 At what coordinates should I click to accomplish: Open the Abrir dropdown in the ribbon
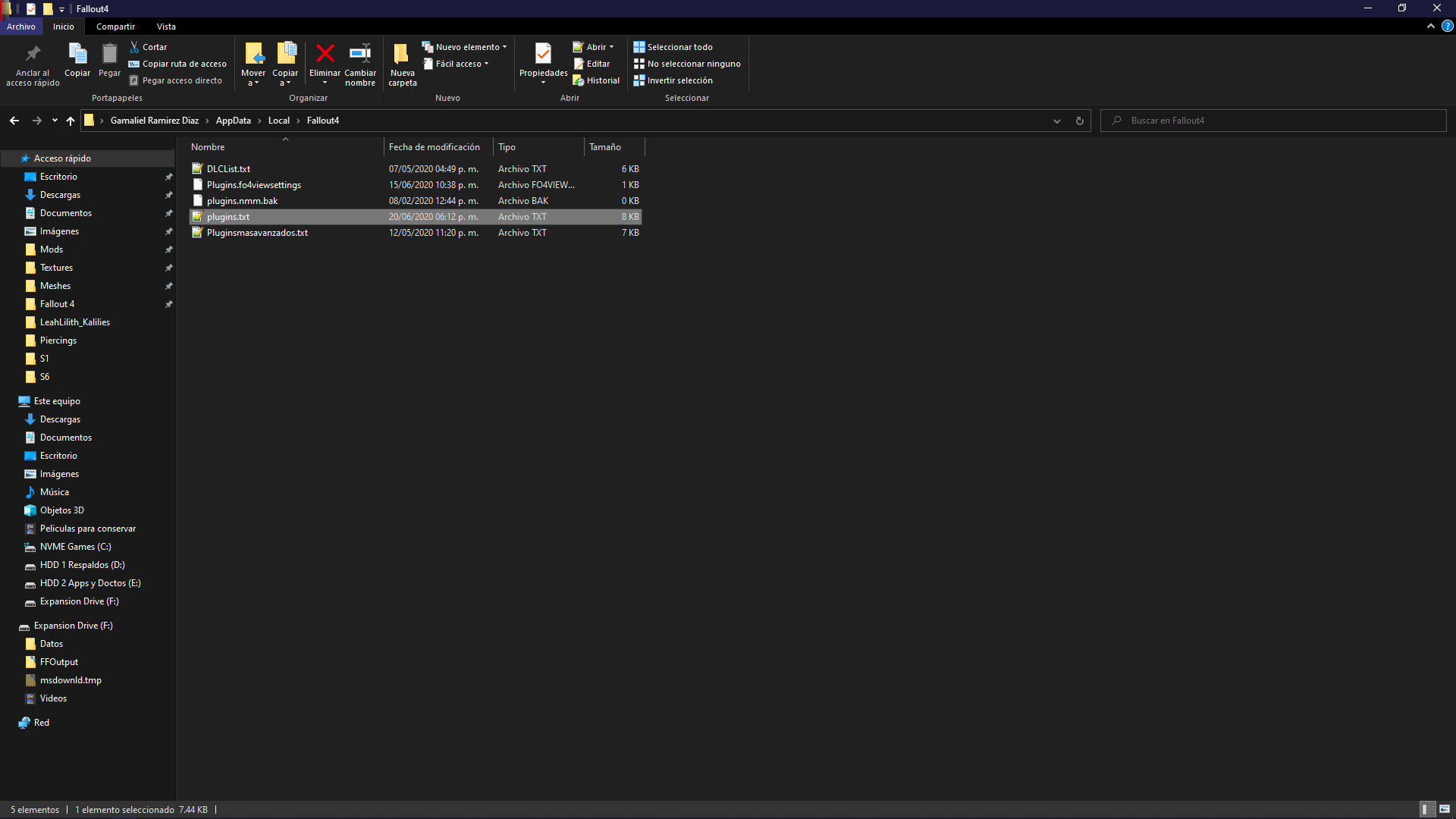(593, 47)
